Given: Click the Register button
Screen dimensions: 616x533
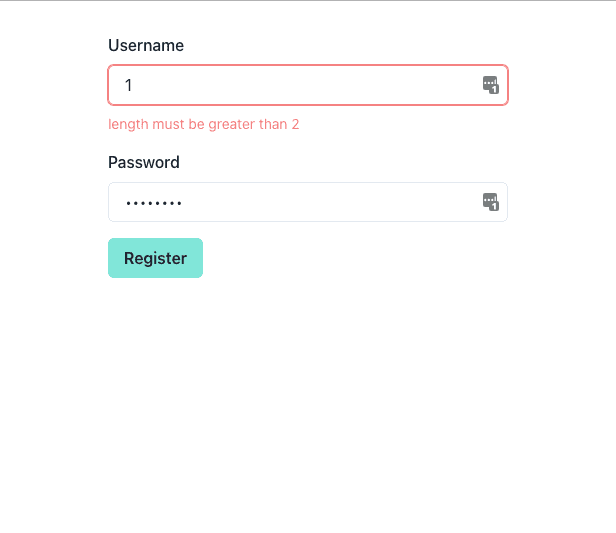Looking at the screenshot, I should point(155,258).
